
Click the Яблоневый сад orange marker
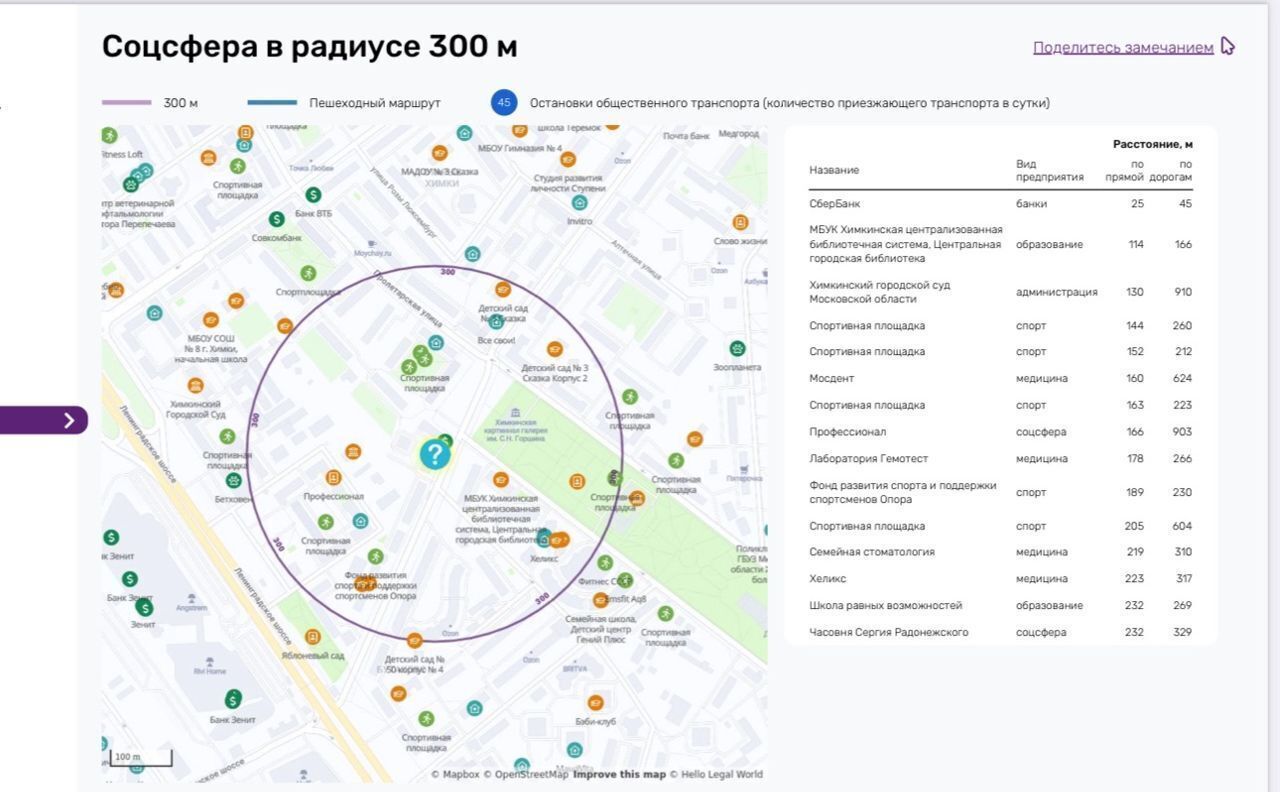(x=313, y=637)
